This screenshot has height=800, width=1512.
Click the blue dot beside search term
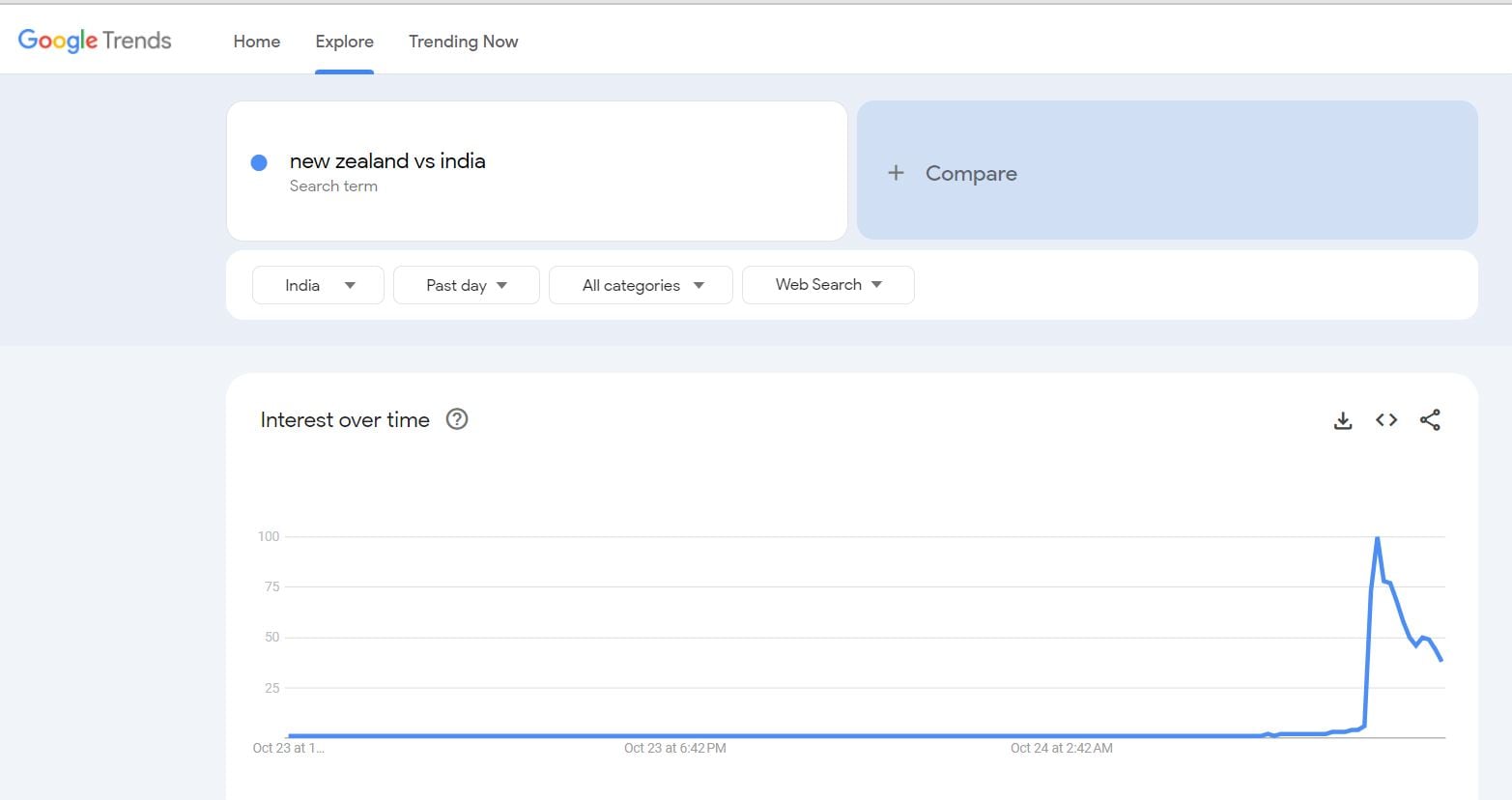259,162
